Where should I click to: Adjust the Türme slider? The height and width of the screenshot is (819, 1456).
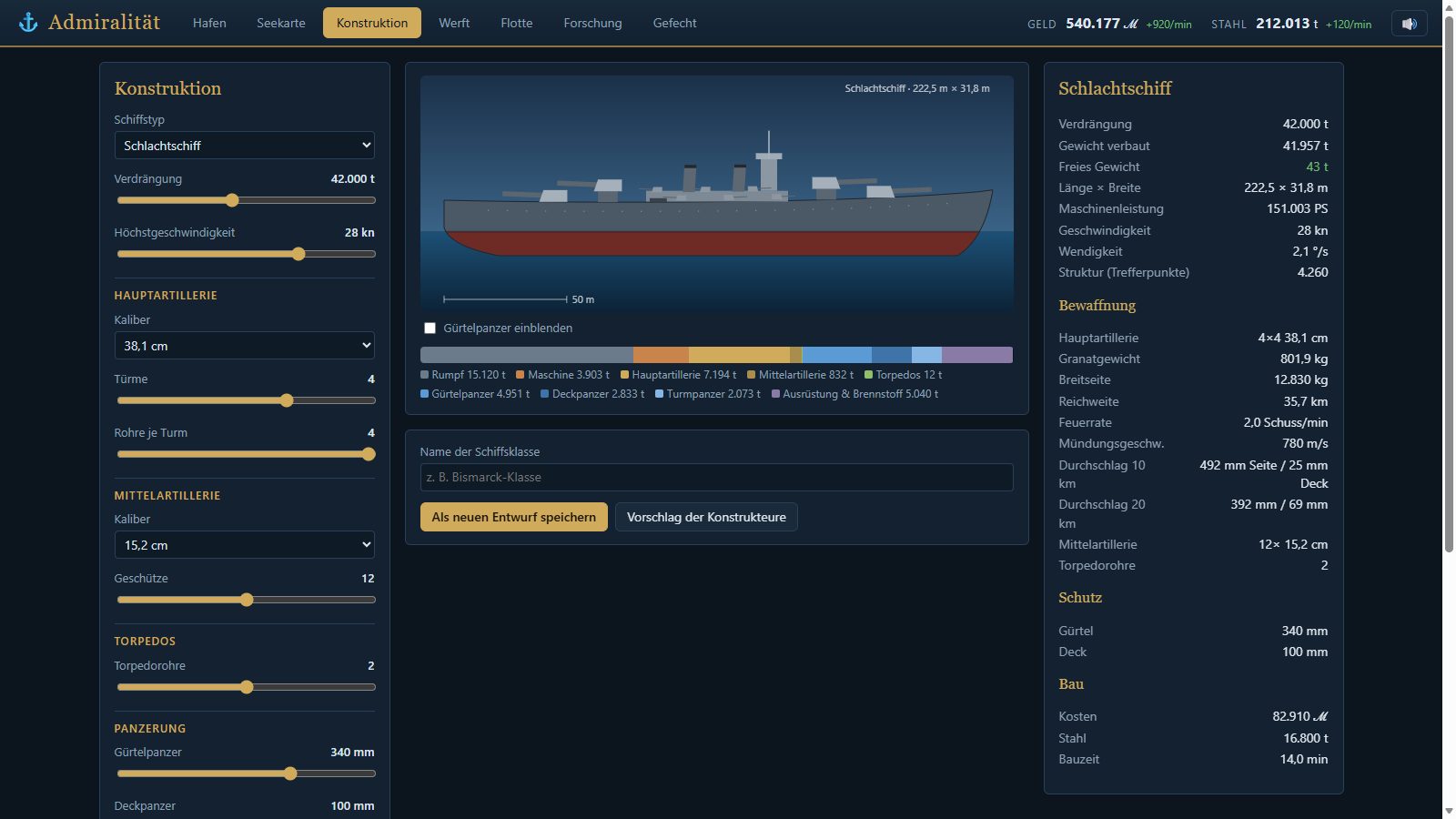coord(246,400)
